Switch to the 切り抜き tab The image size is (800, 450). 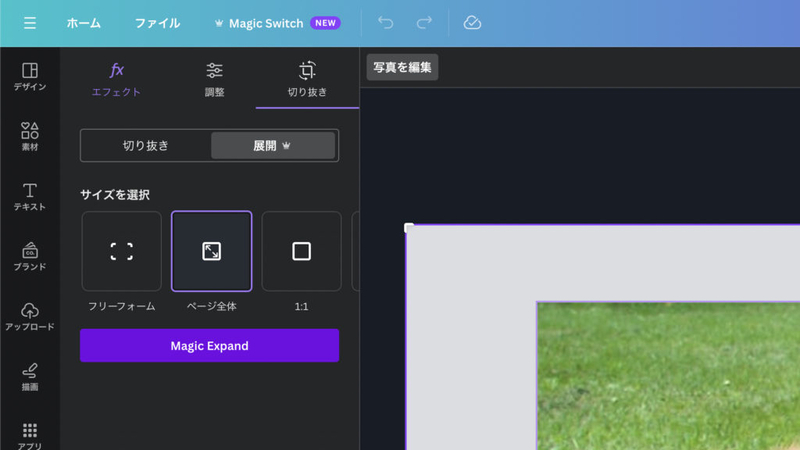(307, 79)
